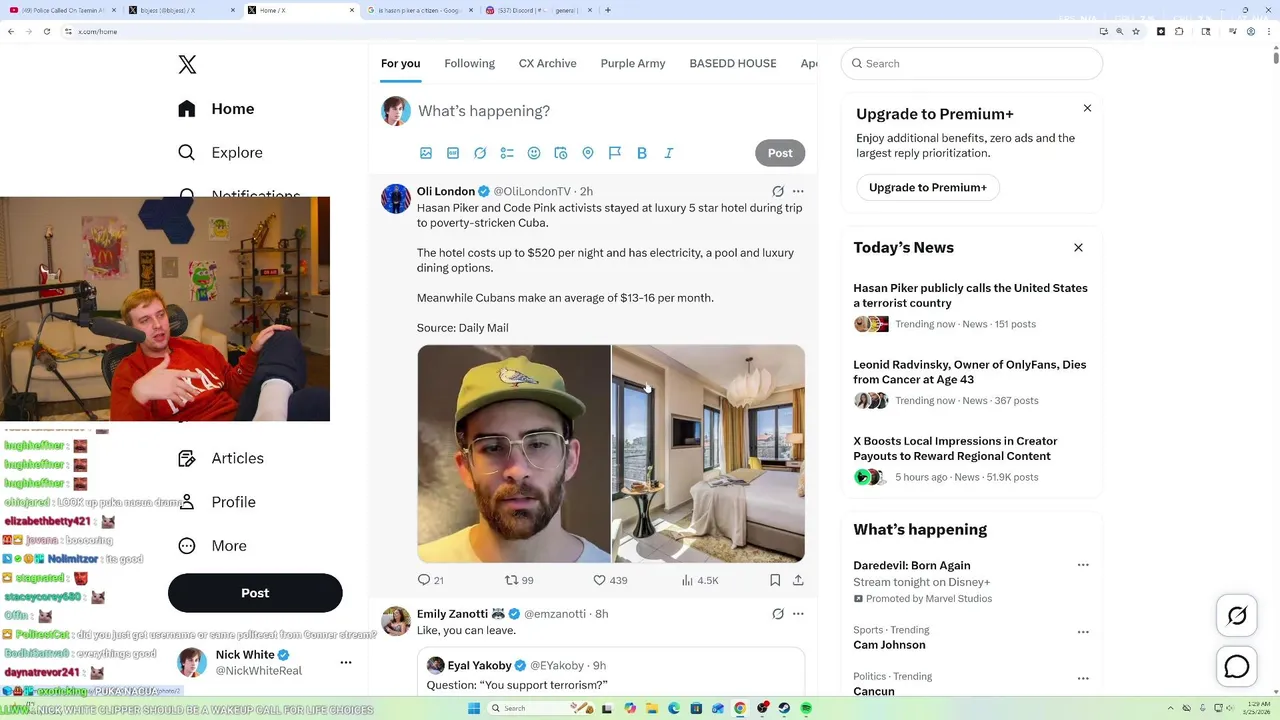The width and height of the screenshot is (1280, 720).
Task: View analytics of Oli London's post
Action: click(x=699, y=580)
